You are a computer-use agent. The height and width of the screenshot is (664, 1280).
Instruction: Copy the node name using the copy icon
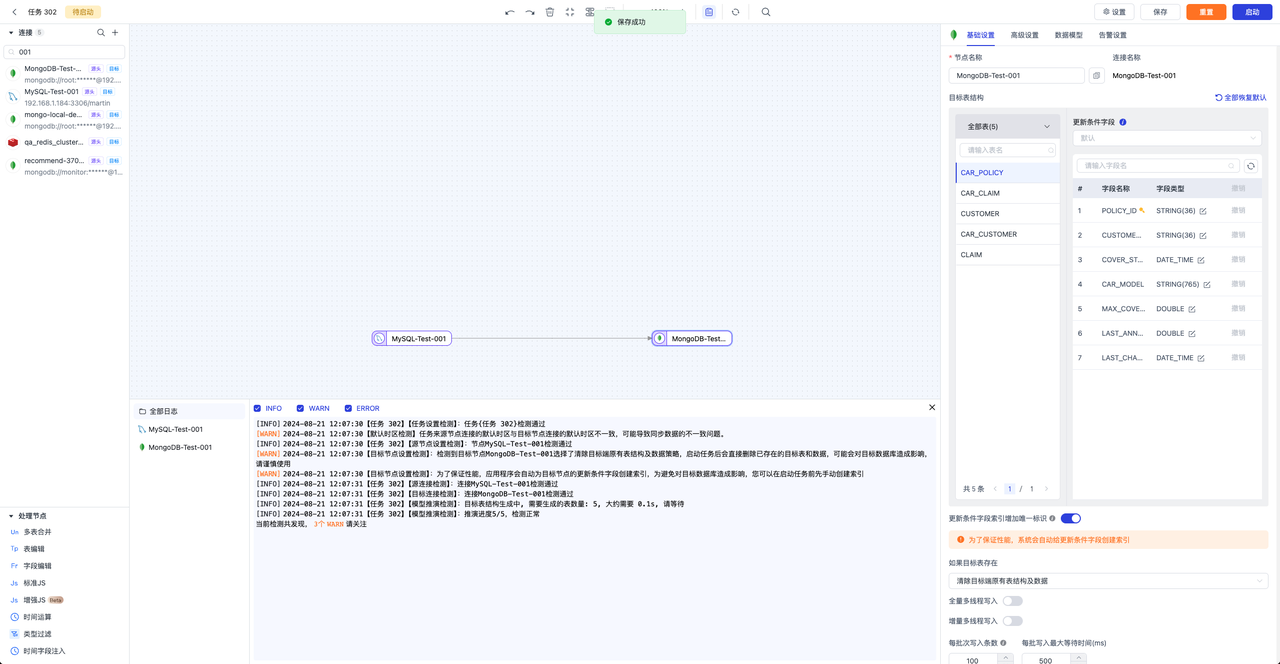coord(1096,75)
